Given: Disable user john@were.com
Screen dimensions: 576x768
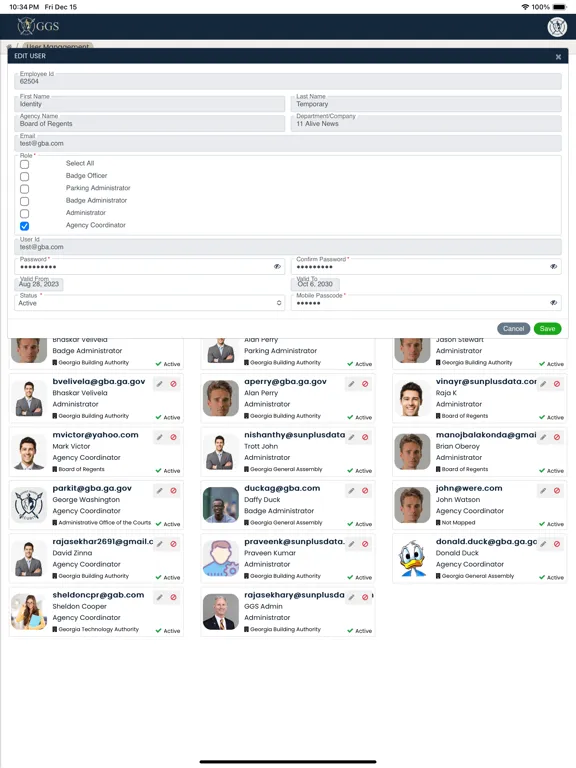Looking at the screenshot, I should click(557, 490).
